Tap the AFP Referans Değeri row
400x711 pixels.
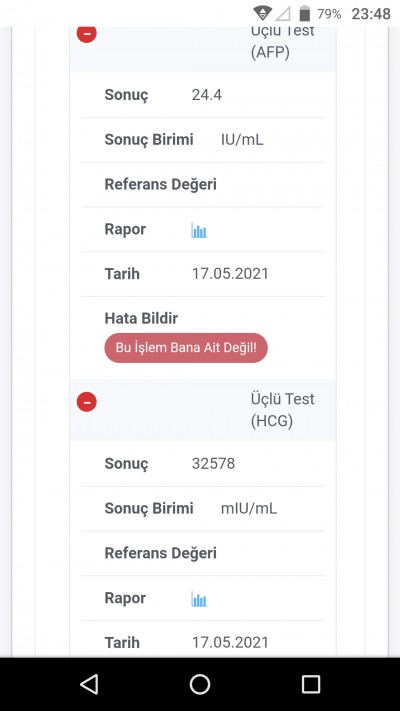pyautogui.click(x=203, y=185)
